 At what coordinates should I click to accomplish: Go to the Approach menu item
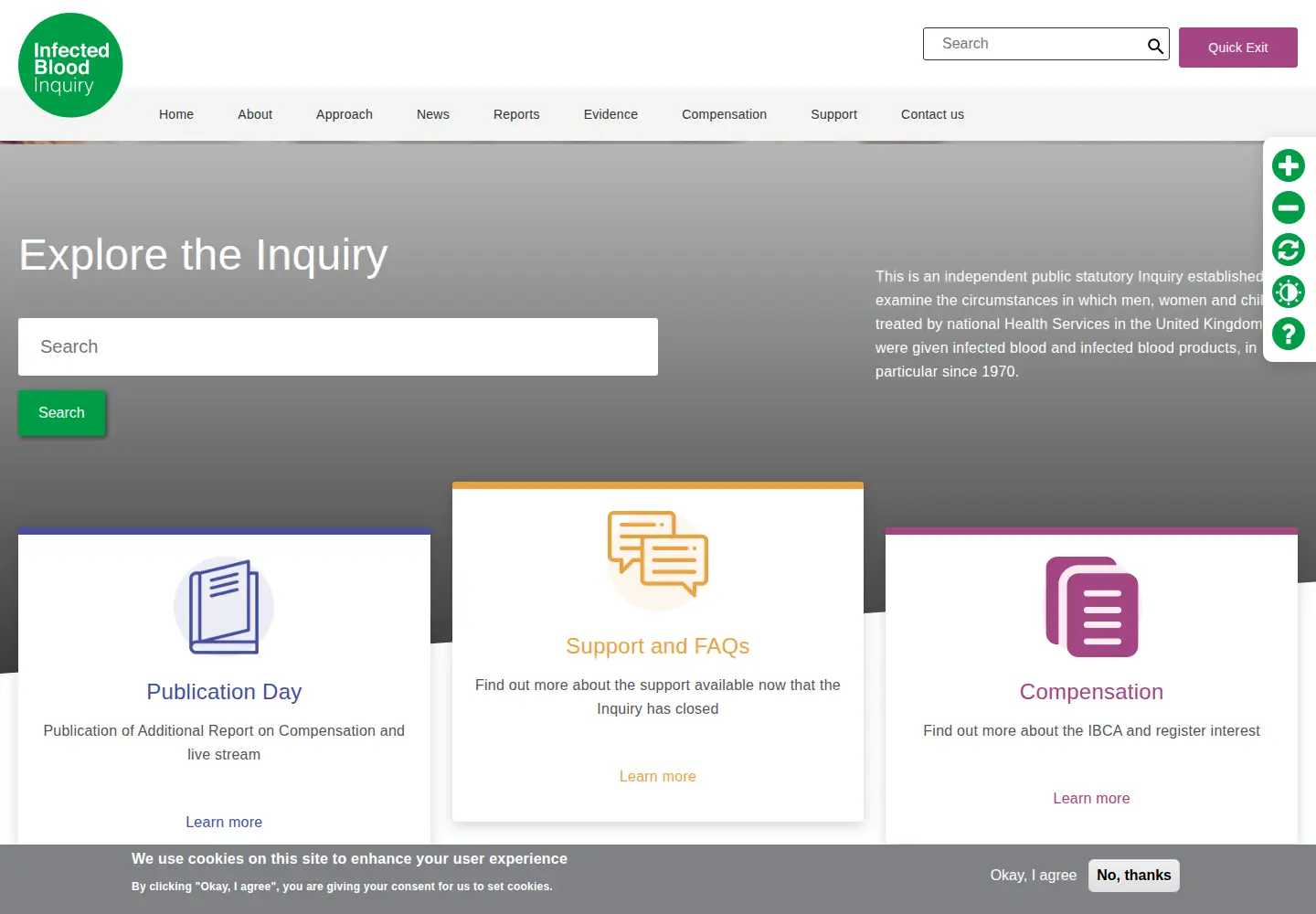pos(345,114)
